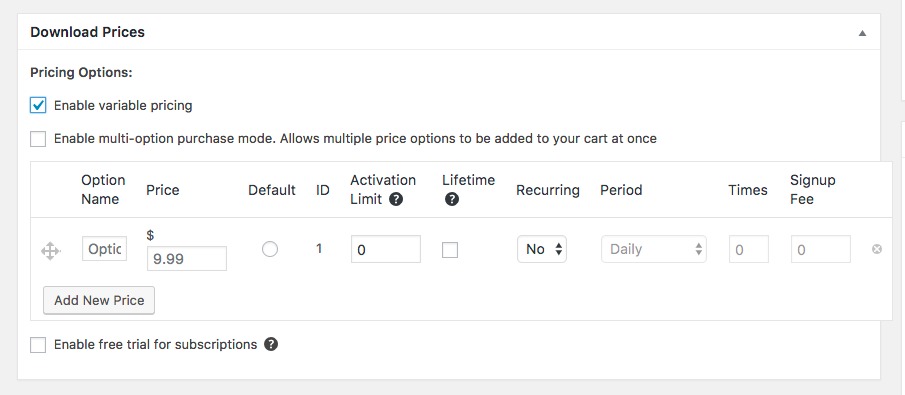The width and height of the screenshot is (905, 395).
Task: Open the Recurring No dropdown
Action: click(542, 249)
